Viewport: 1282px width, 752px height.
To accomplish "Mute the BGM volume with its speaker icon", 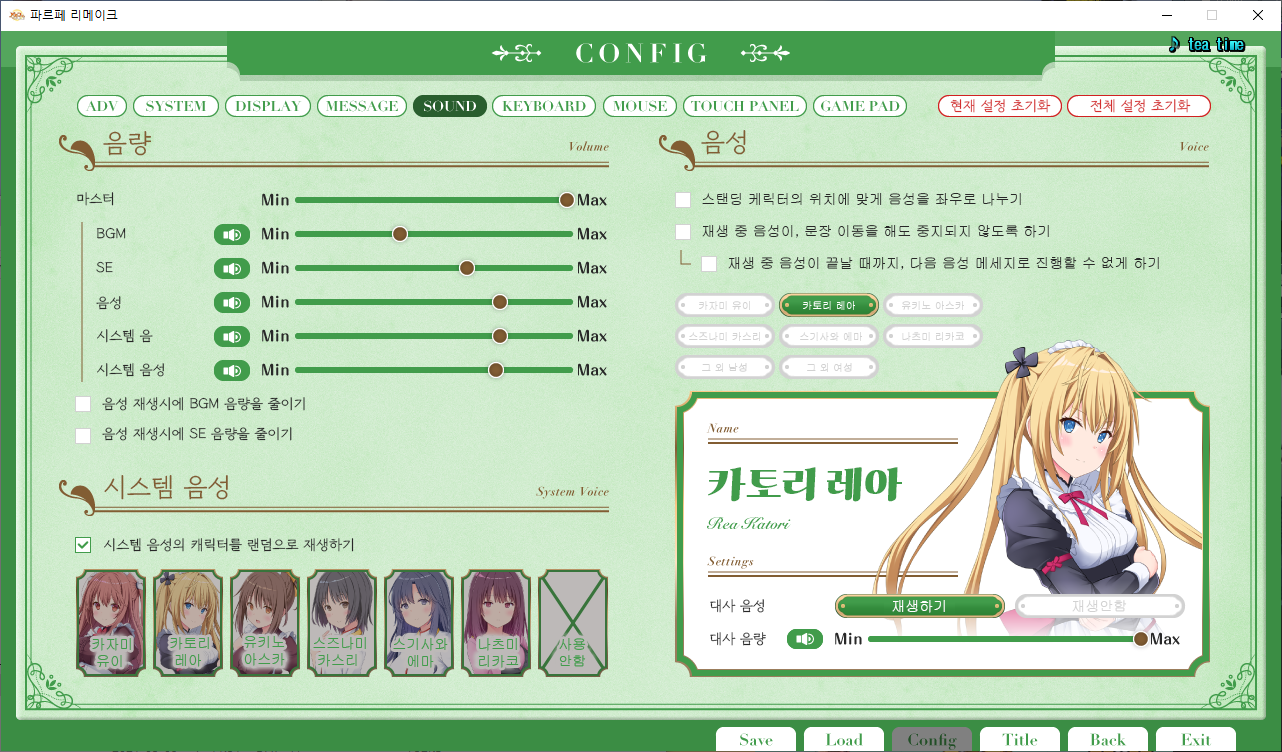I will click(x=232, y=234).
